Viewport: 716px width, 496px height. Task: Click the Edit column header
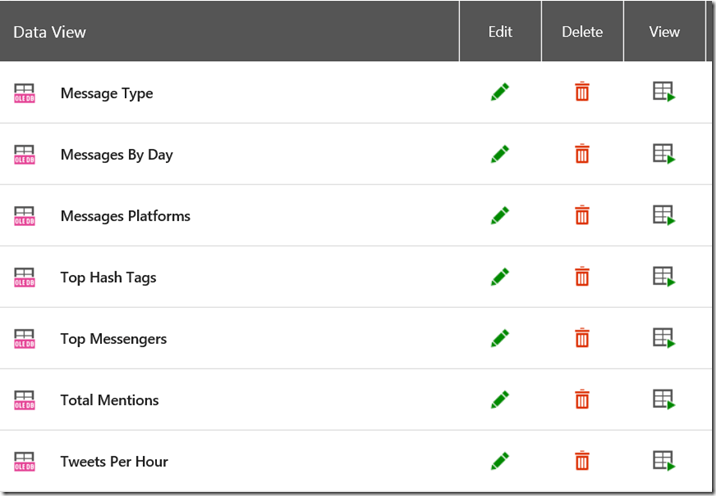500,32
